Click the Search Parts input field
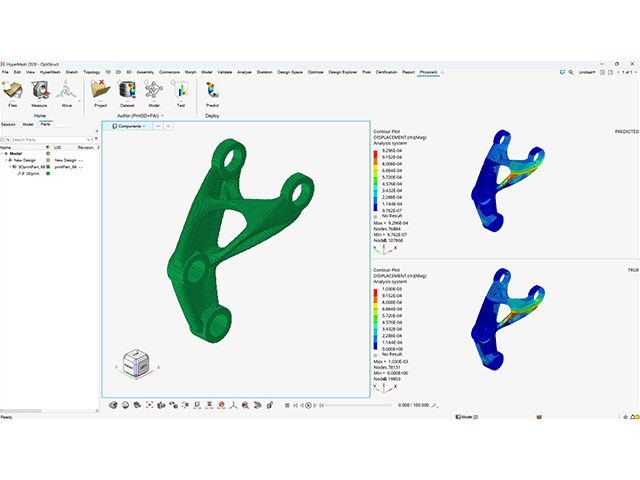Image resolution: width=640 pixels, height=480 pixels. tap(48, 140)
